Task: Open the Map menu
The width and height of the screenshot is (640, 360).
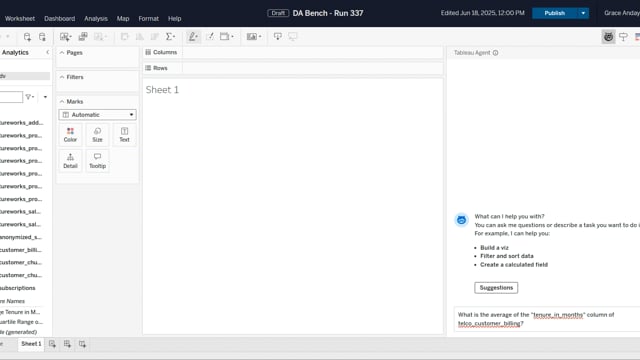Action: [x=123, y=18]
